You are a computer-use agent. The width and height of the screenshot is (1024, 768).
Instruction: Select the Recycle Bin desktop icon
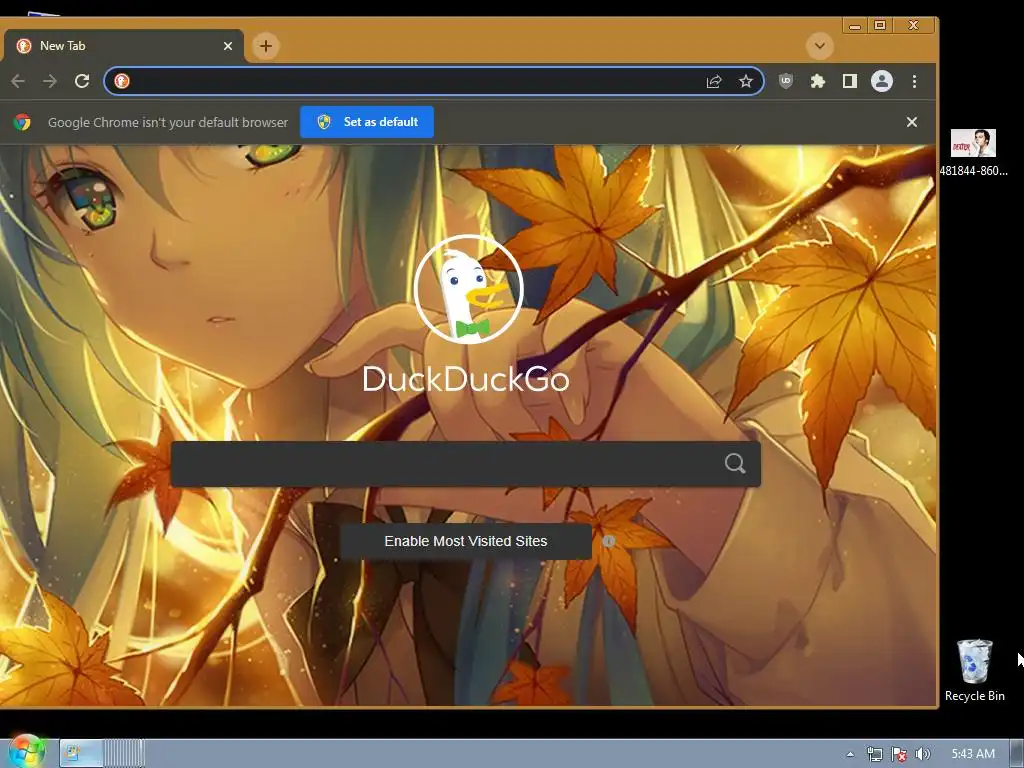(974, 671)
